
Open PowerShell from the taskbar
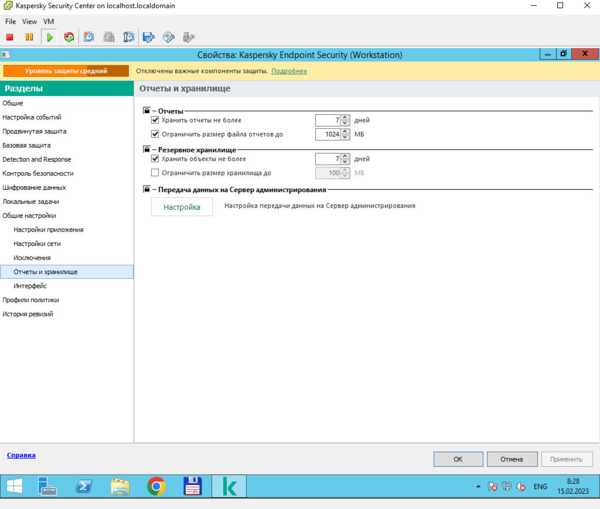click(x=84, y=487)
